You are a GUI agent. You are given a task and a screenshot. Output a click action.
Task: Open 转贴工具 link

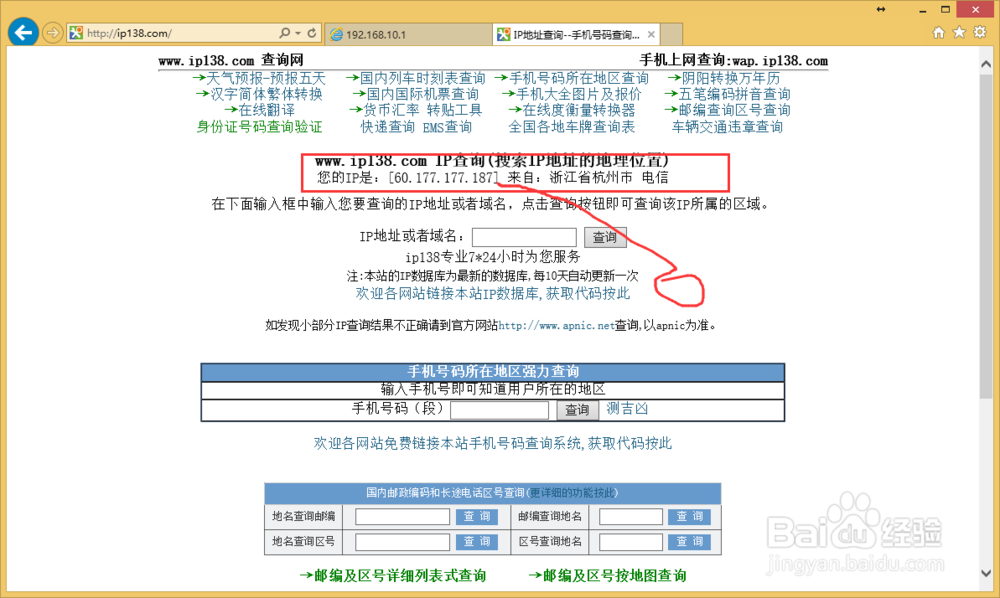tap(455, 110)
